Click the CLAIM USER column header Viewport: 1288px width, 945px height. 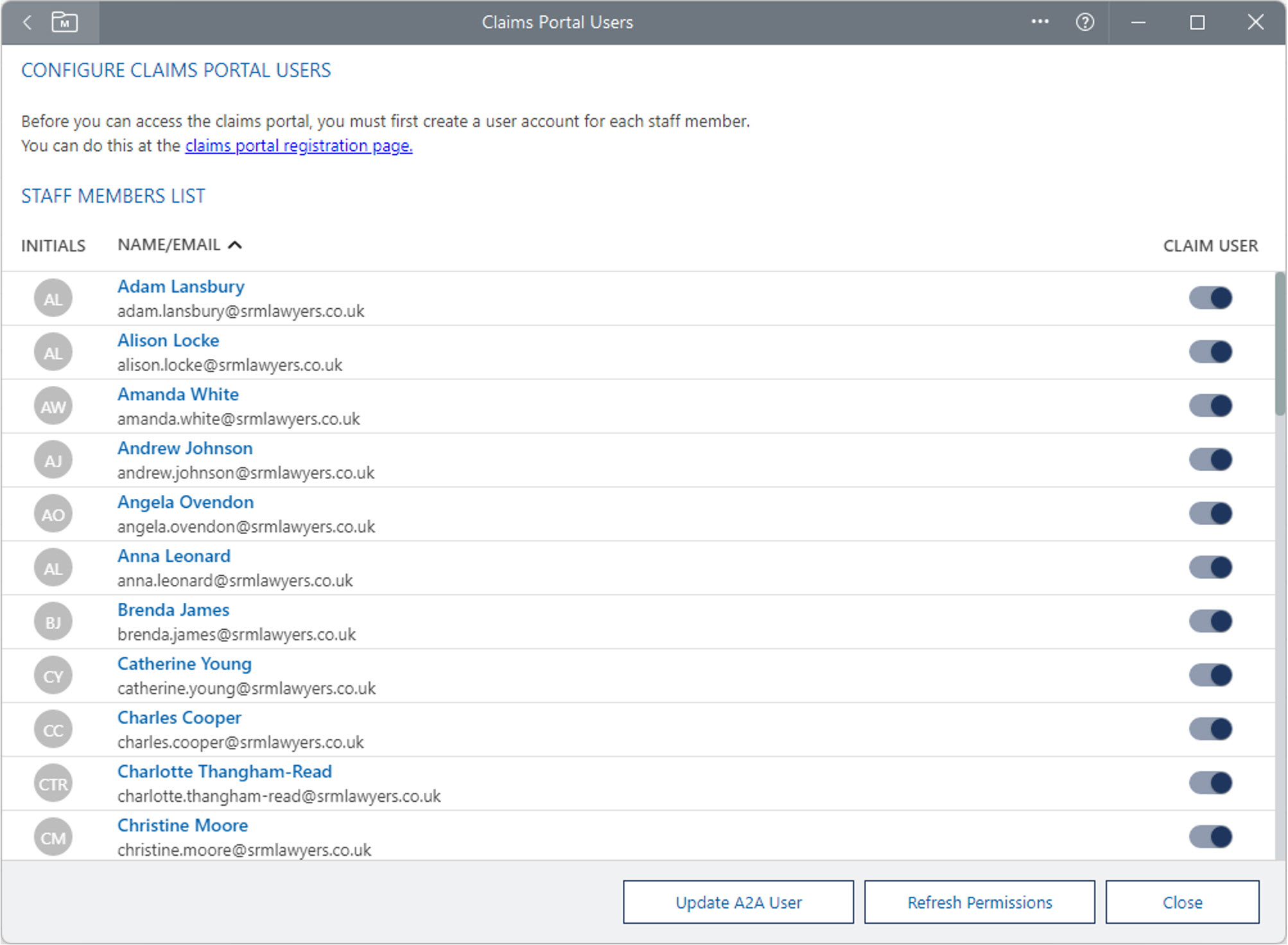(x=1210, y=246)
